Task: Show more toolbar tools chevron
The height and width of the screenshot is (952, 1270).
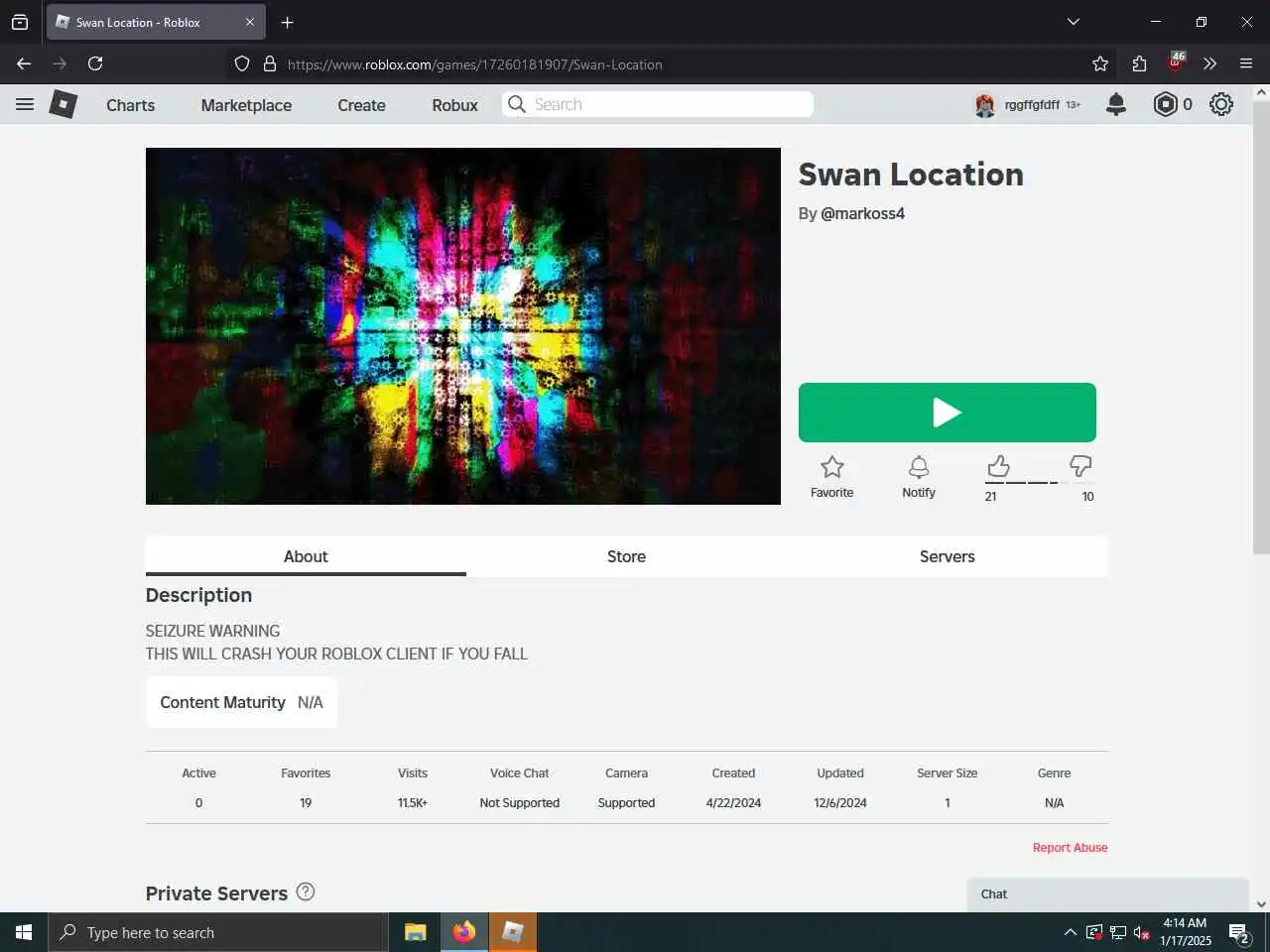Action: (1209, 63)
